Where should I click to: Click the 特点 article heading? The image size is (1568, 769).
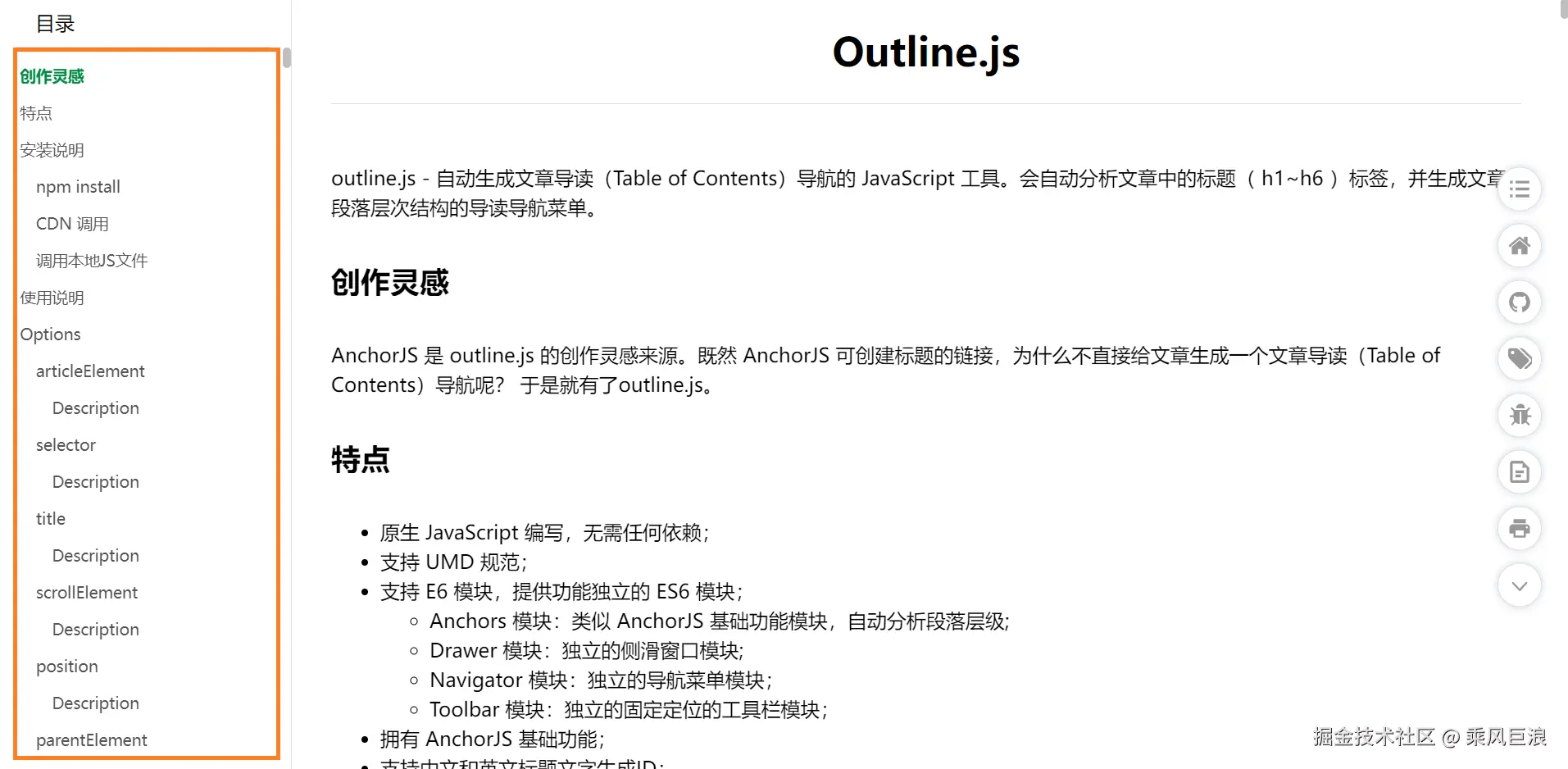361,460
